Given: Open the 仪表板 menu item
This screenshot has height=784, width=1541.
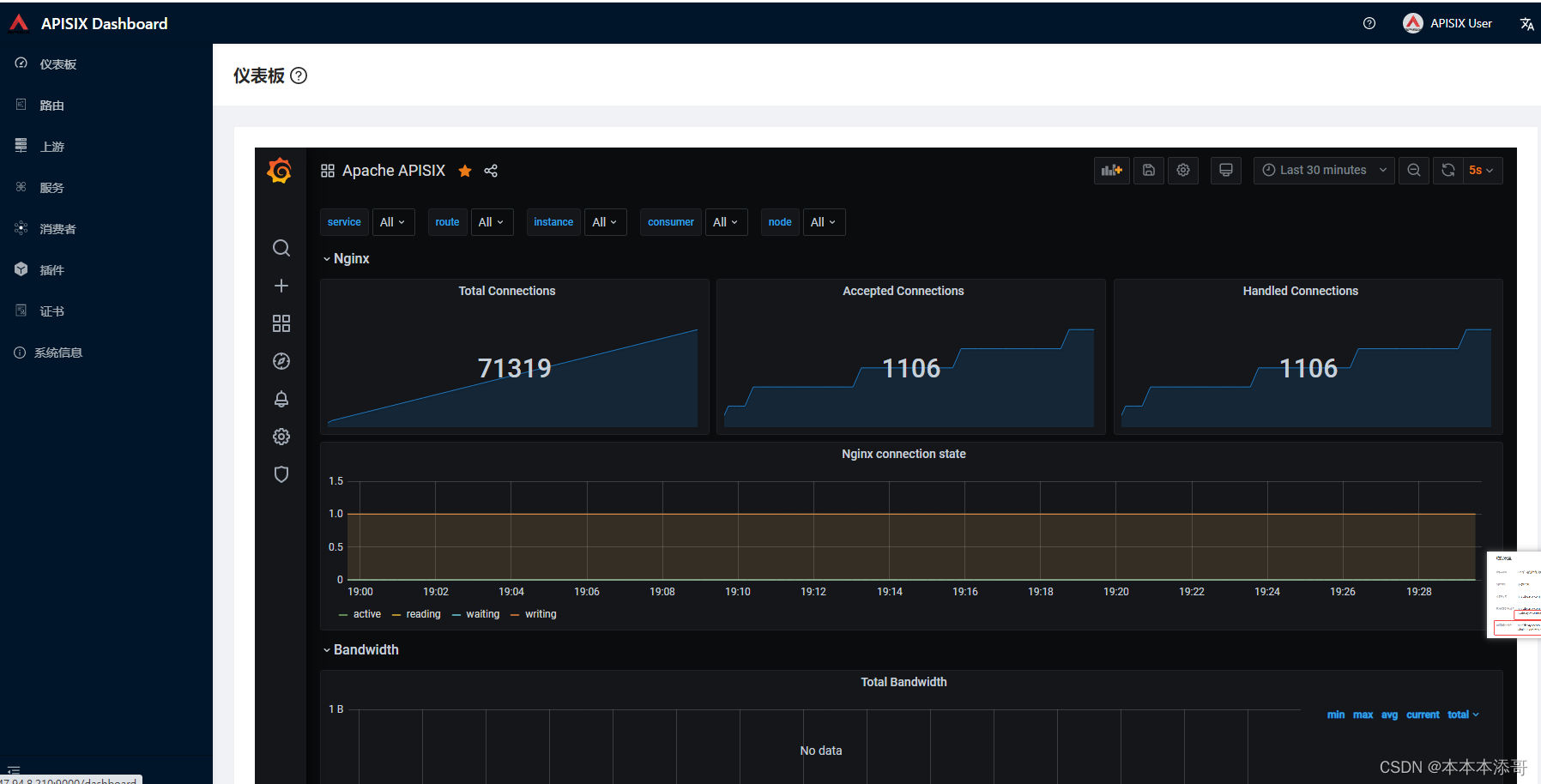Looking at the screenshot, I should [106, 64].
